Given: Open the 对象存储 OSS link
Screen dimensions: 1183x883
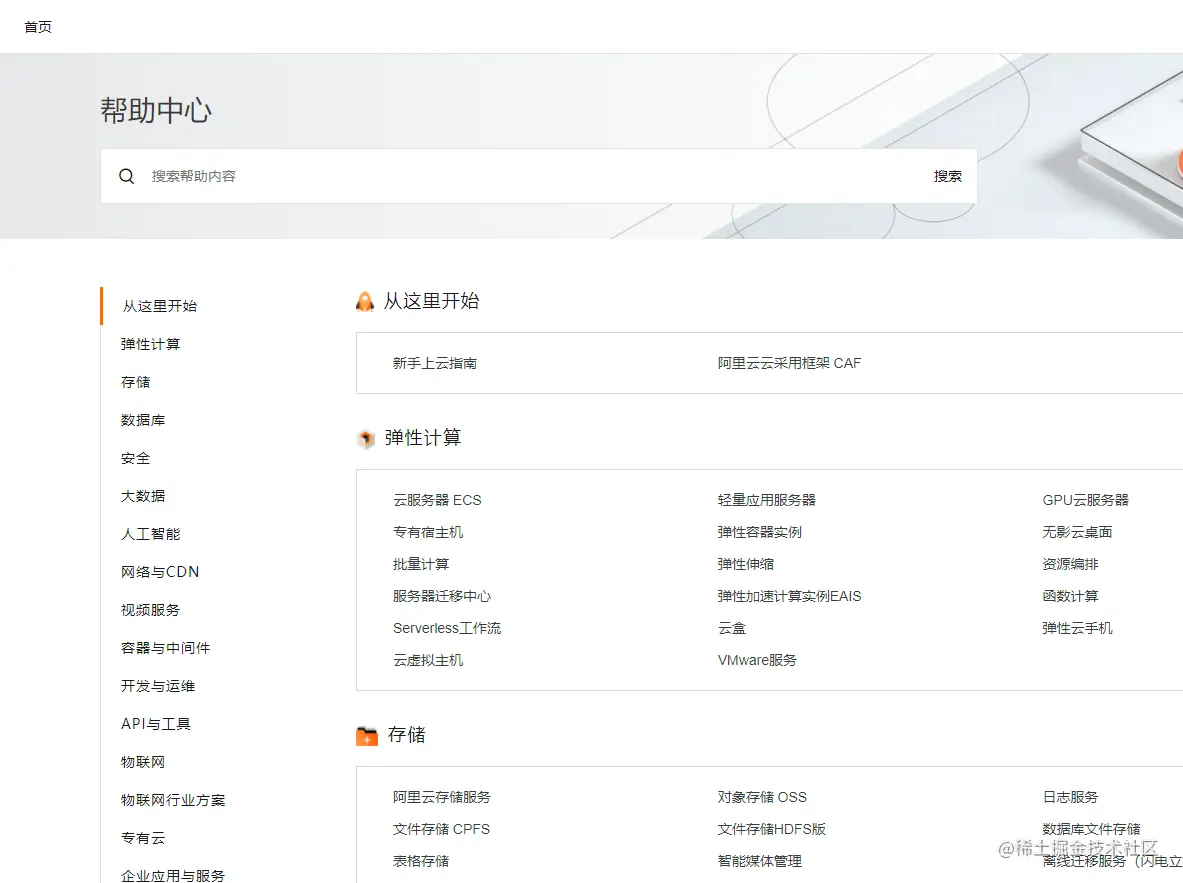Looking at the screenshot, I should pos(762,797).
